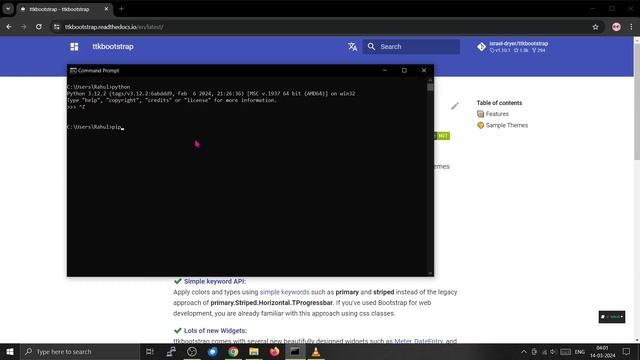Go to Features in table of contents
640x360 pixels.
[x=497, y=114]
